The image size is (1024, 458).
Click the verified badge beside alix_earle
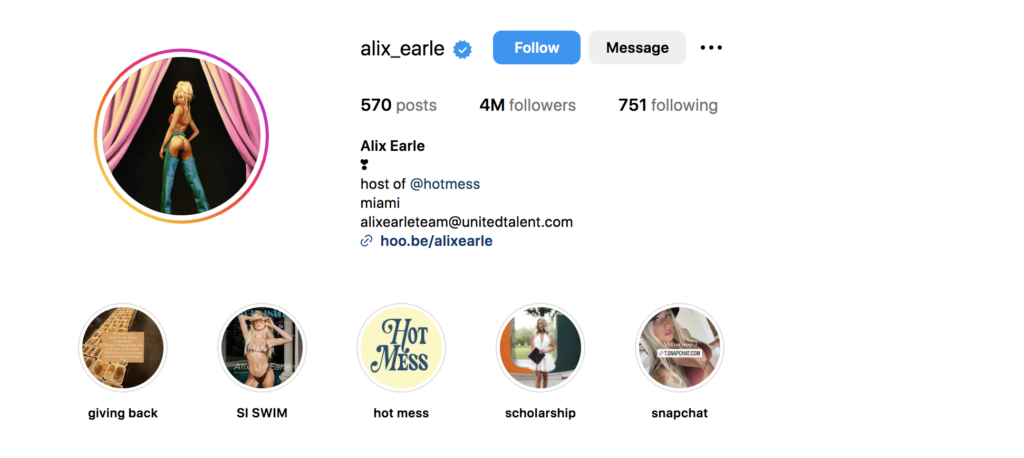pyautogui.click(x=463, y=49)
